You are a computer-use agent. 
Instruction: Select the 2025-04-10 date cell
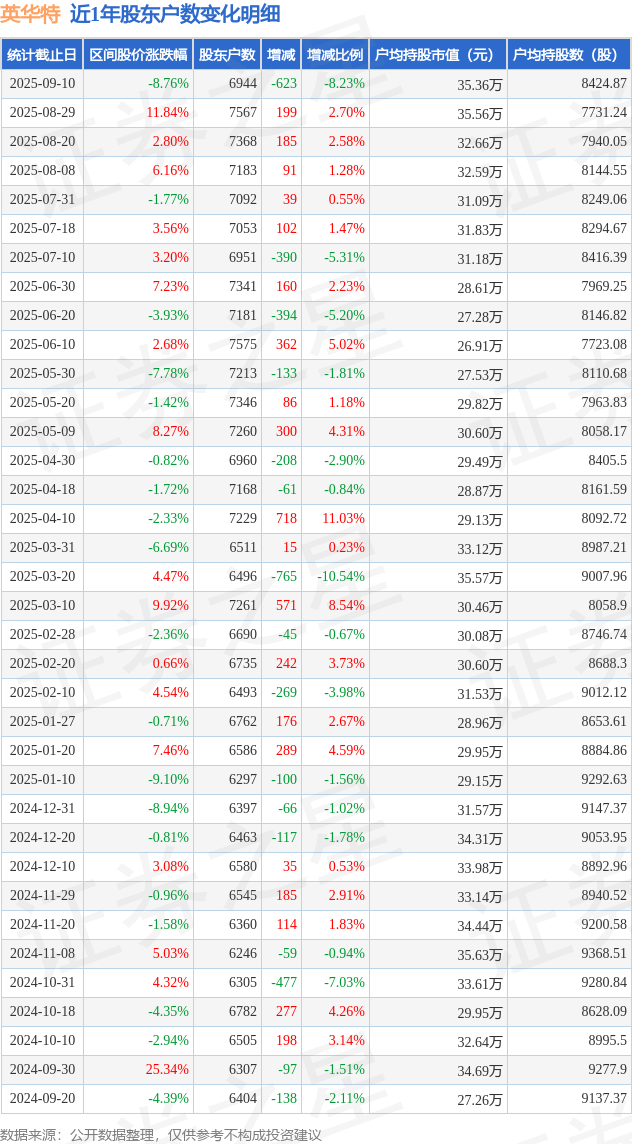(42, 517)
